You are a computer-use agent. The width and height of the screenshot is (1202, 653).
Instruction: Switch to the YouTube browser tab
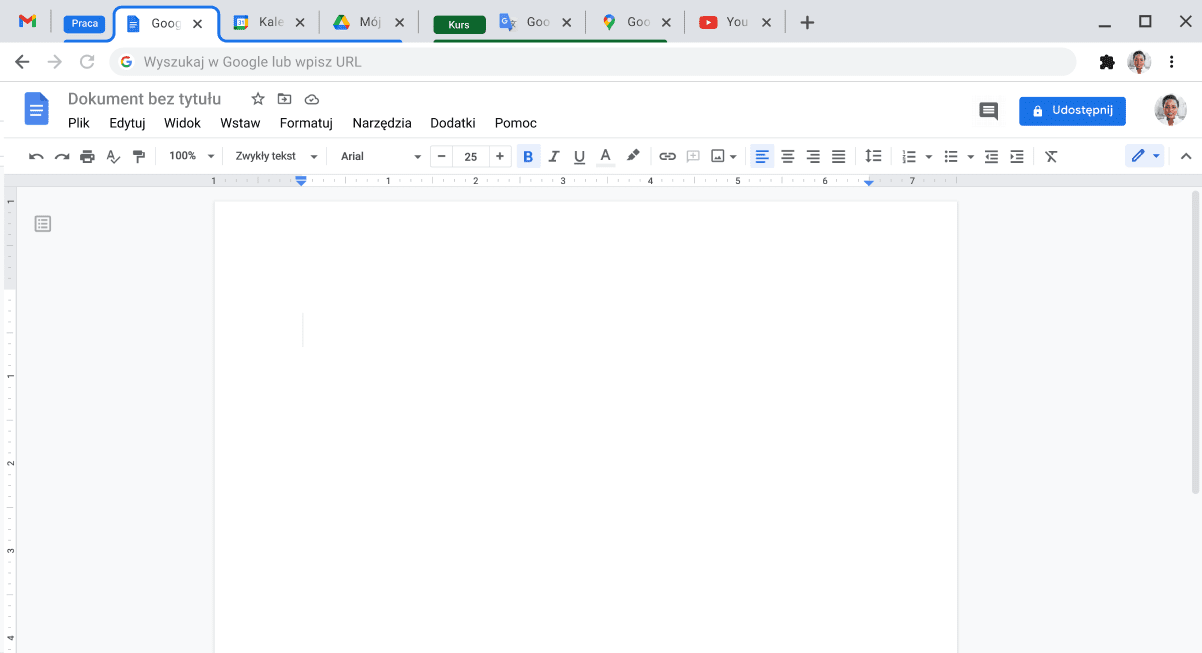pos(736,22)
